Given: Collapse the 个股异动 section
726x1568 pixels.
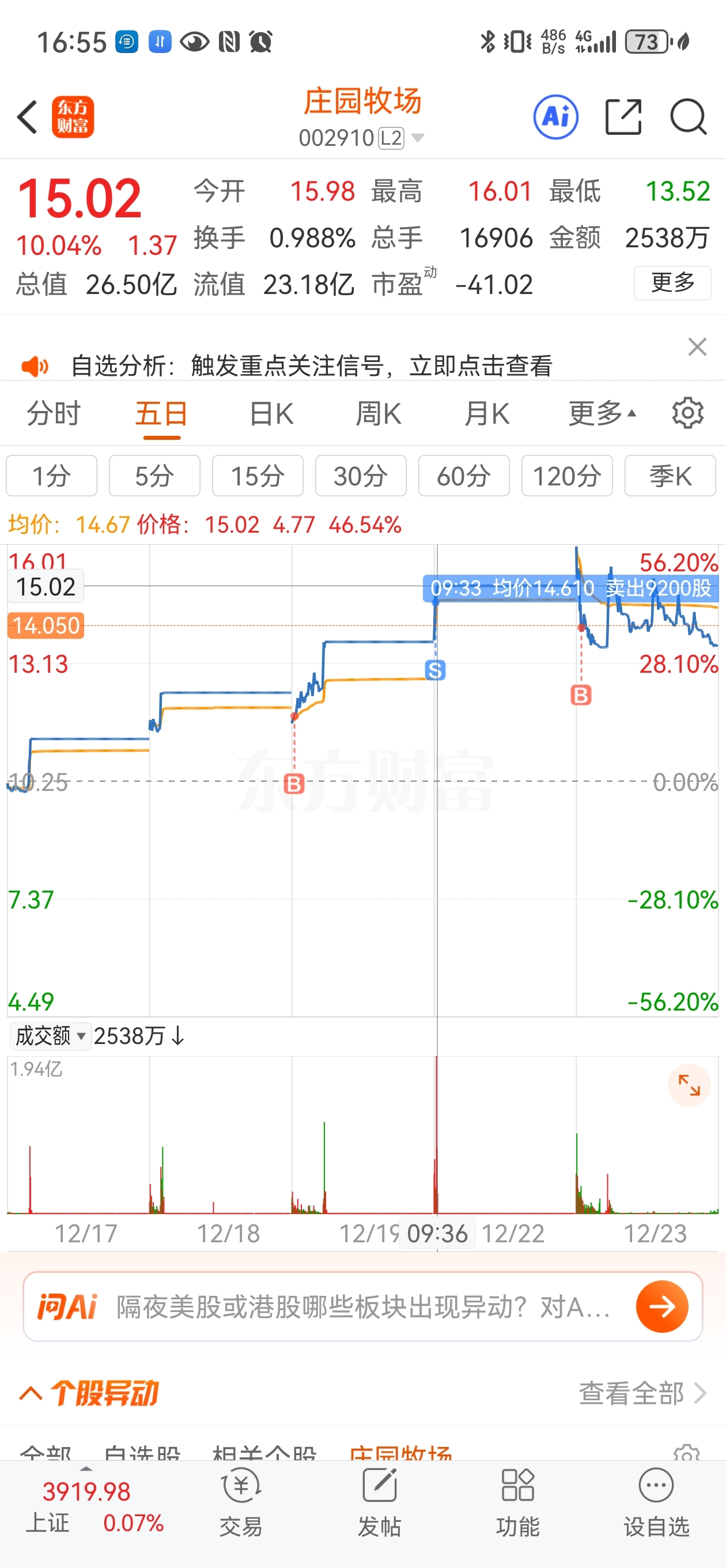Looking at the screenshot, I should (31, 1393).
